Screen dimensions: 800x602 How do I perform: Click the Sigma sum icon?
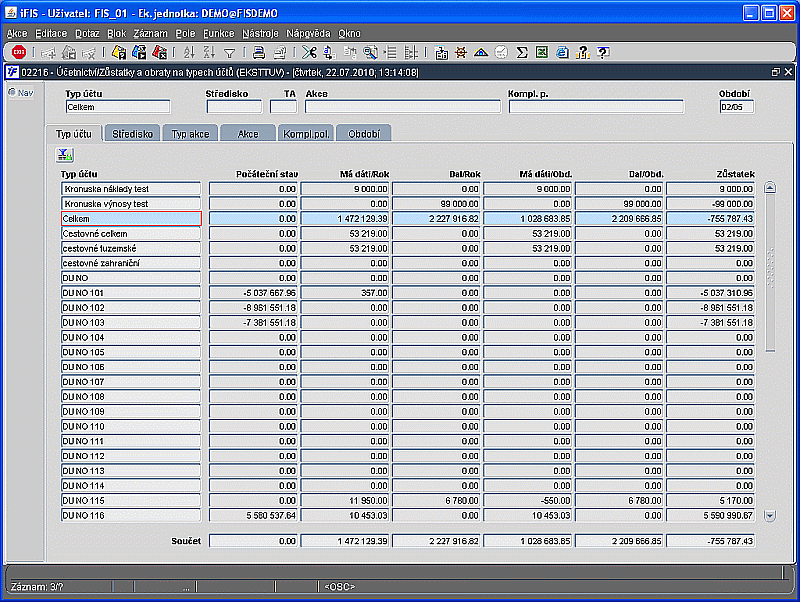(x=522, y=52)
